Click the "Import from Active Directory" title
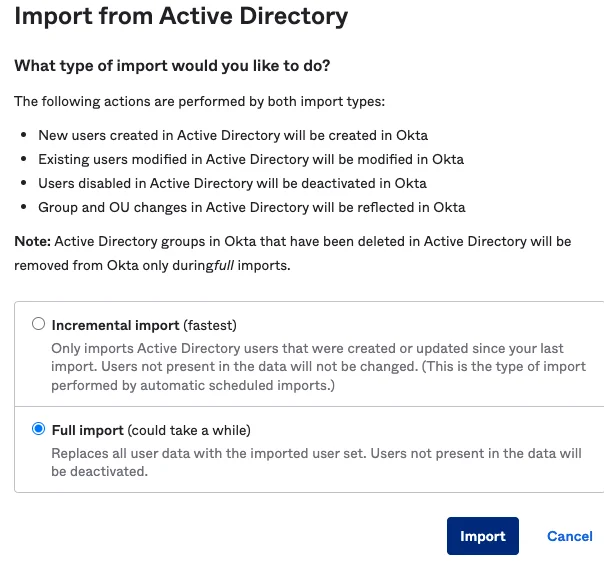Viewport: 604px width, 561px height. point(181,16)
